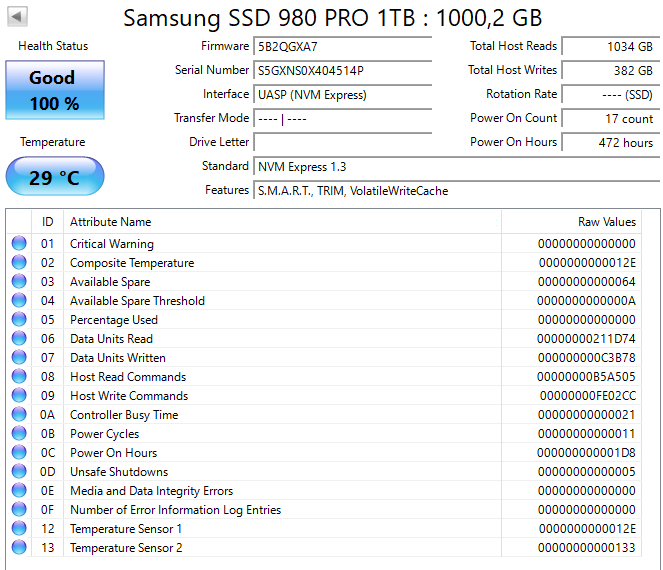
Task: Select the Unsafe Shutdowns attribute name
Action: click(119, 472)
